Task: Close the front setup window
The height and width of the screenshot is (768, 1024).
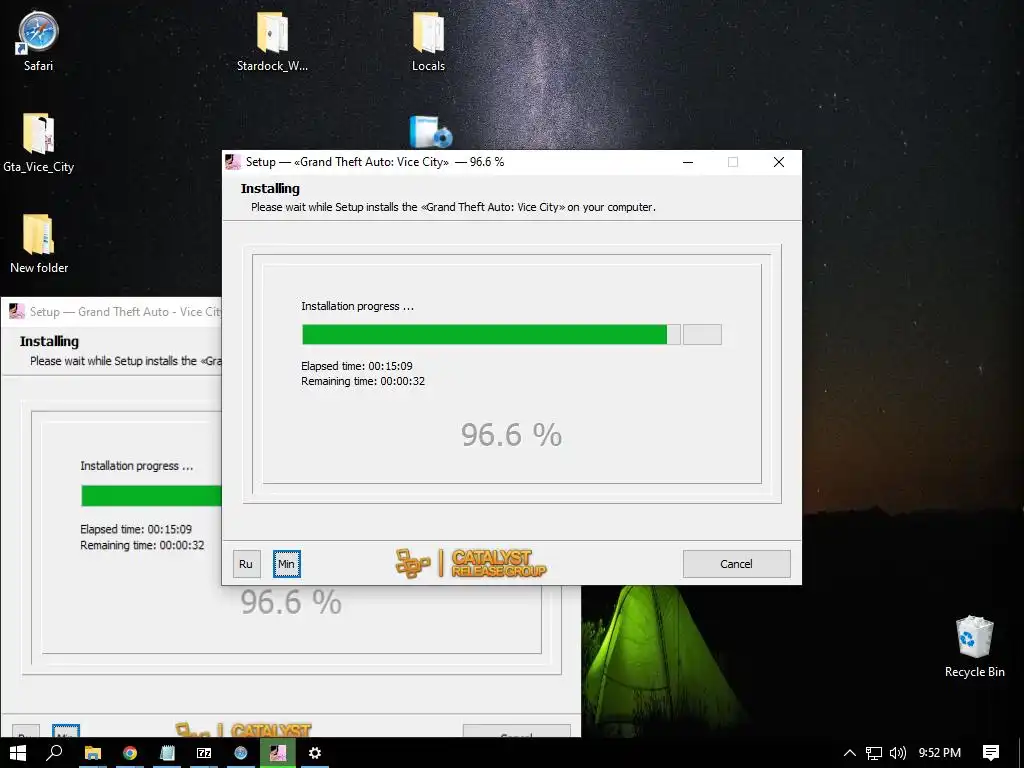Action: click(778, 162)
